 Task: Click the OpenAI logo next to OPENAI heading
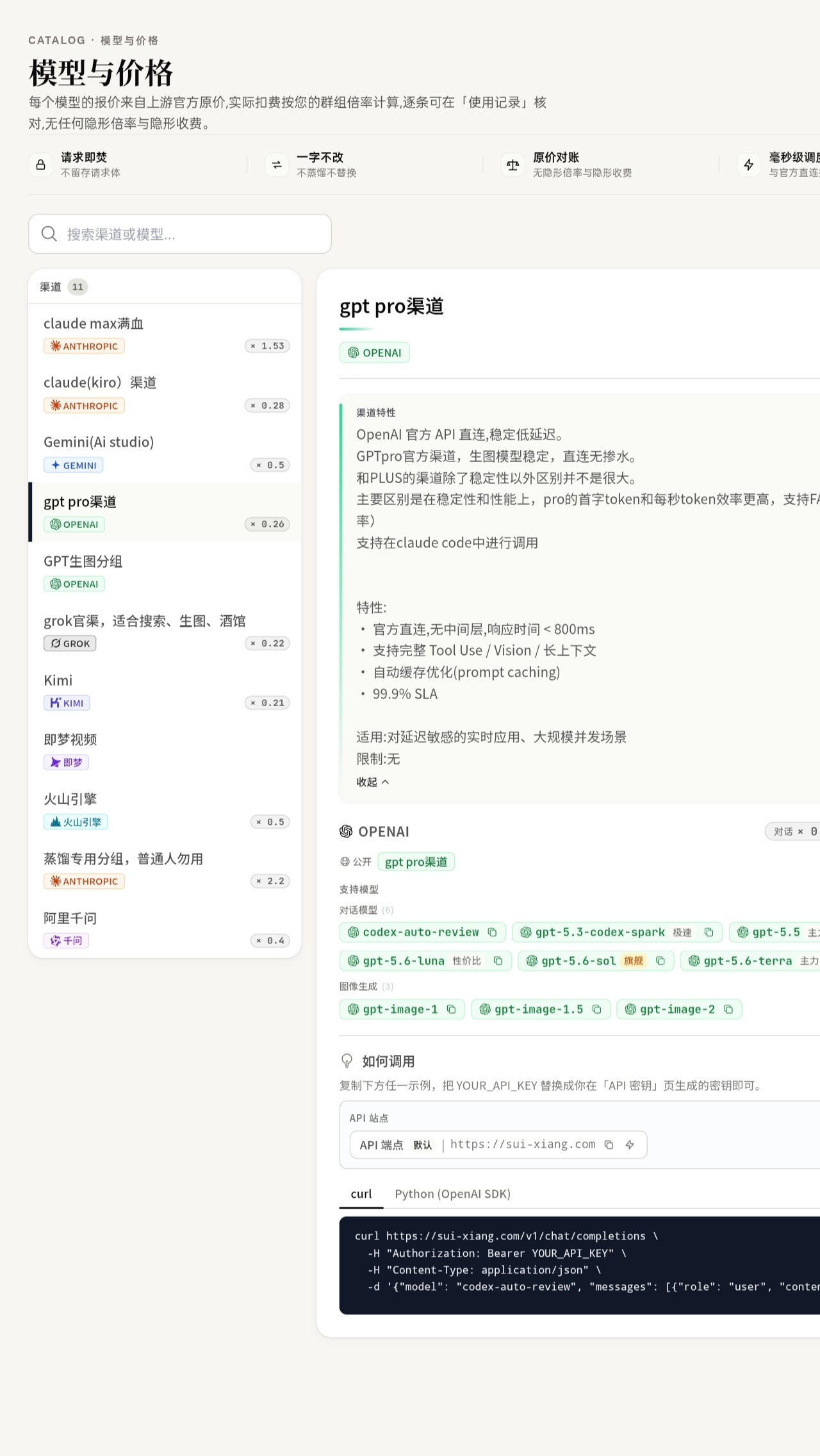pos(346,831)
